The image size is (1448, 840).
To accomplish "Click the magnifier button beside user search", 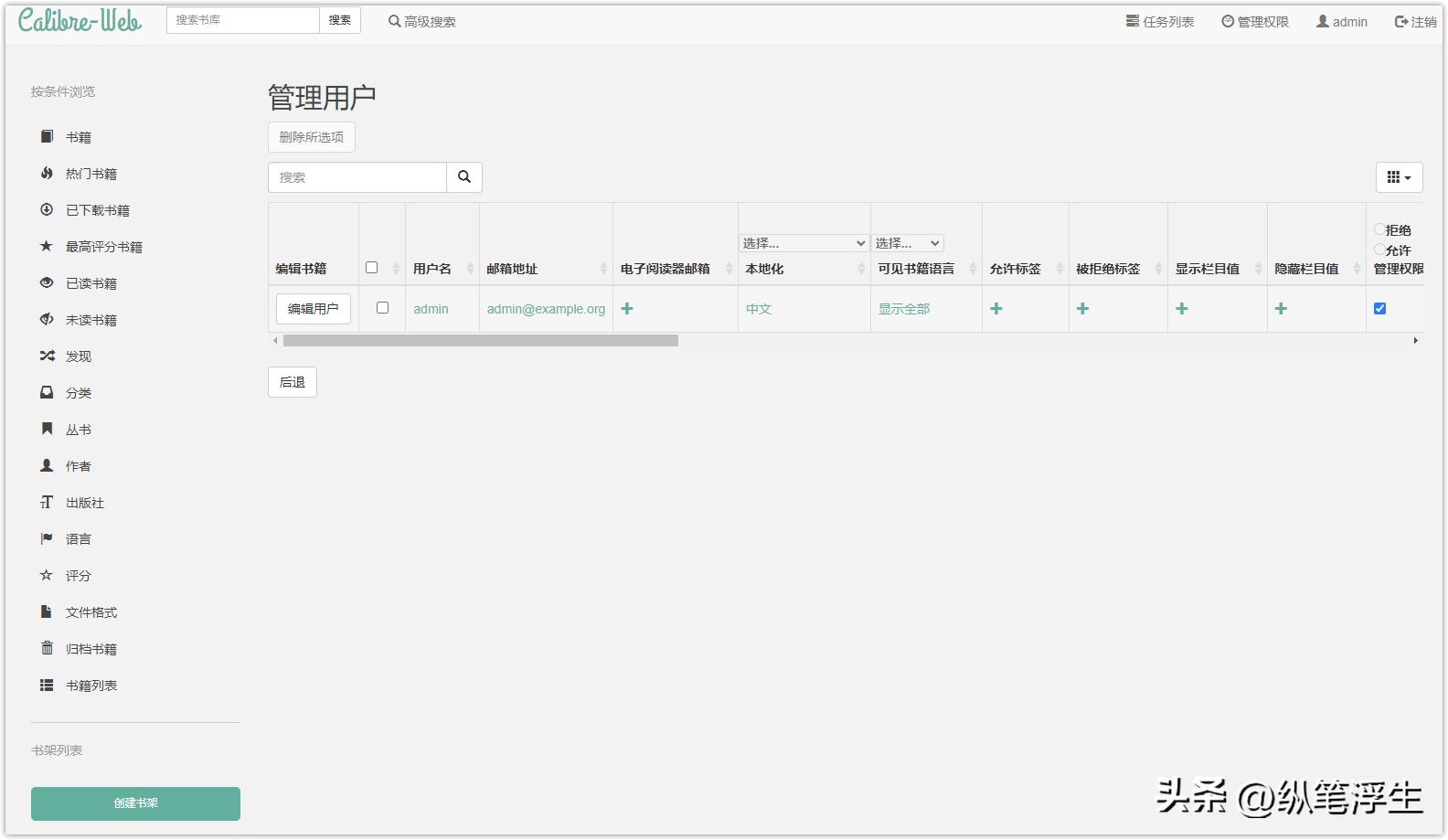I will pyautogui.click(x=464, y=177).
